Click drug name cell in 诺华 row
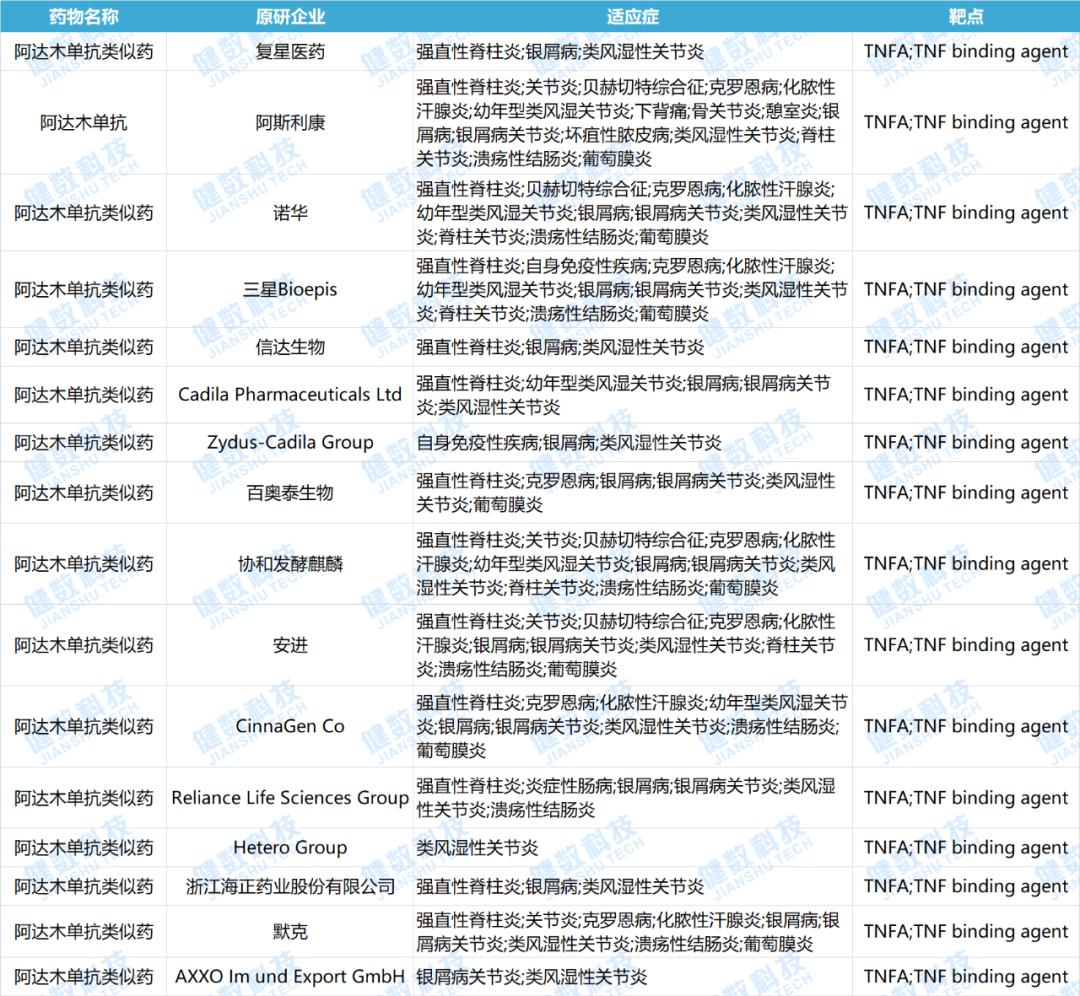This screenshot has width=1080, height=996. pyautogui.click(x=83, y=213)
